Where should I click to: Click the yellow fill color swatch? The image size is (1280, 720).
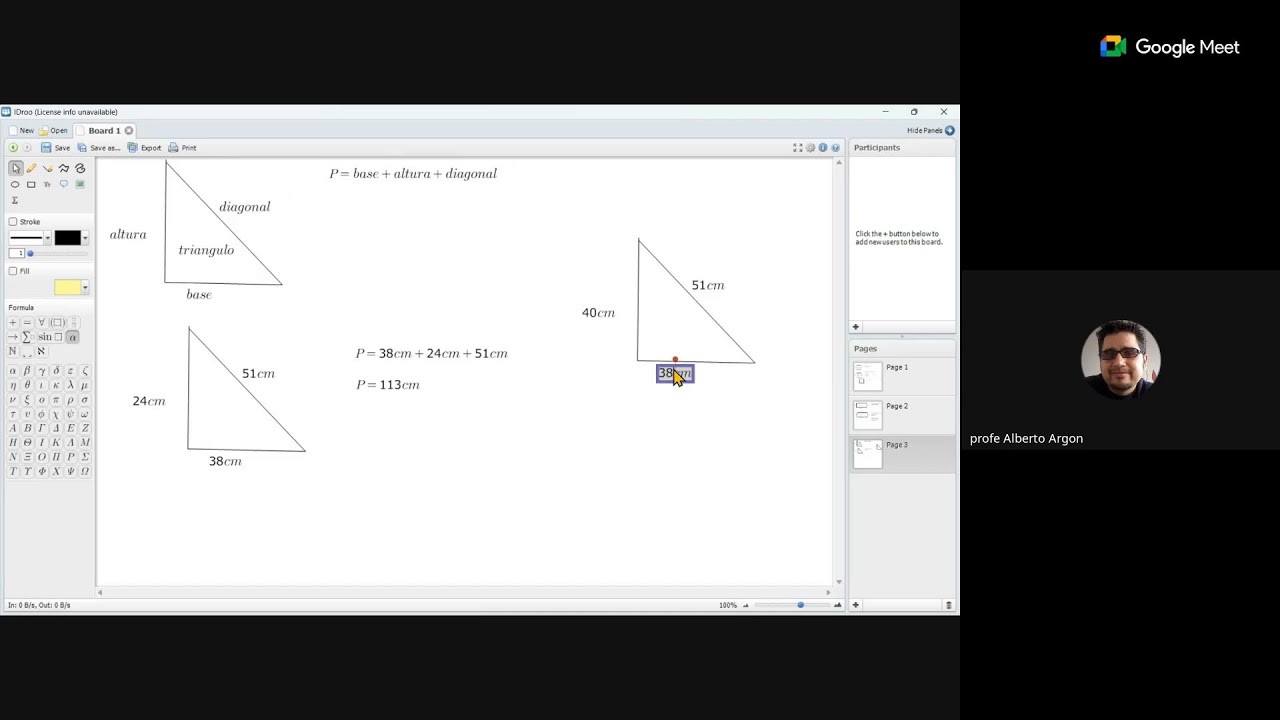point(68,288)
